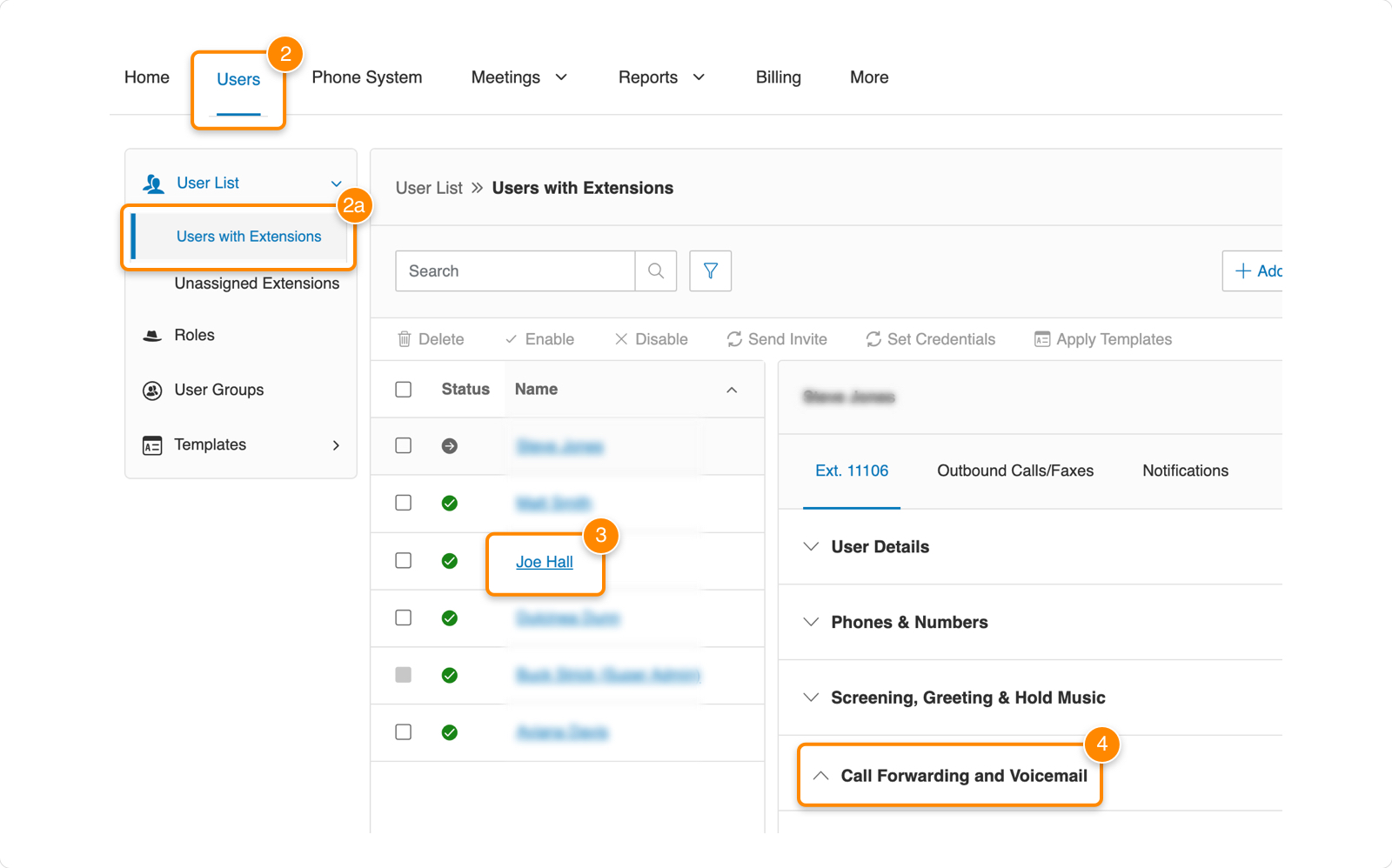Open the Reports menu
This screenshot has width=1392, height=868.
(659, 77)
